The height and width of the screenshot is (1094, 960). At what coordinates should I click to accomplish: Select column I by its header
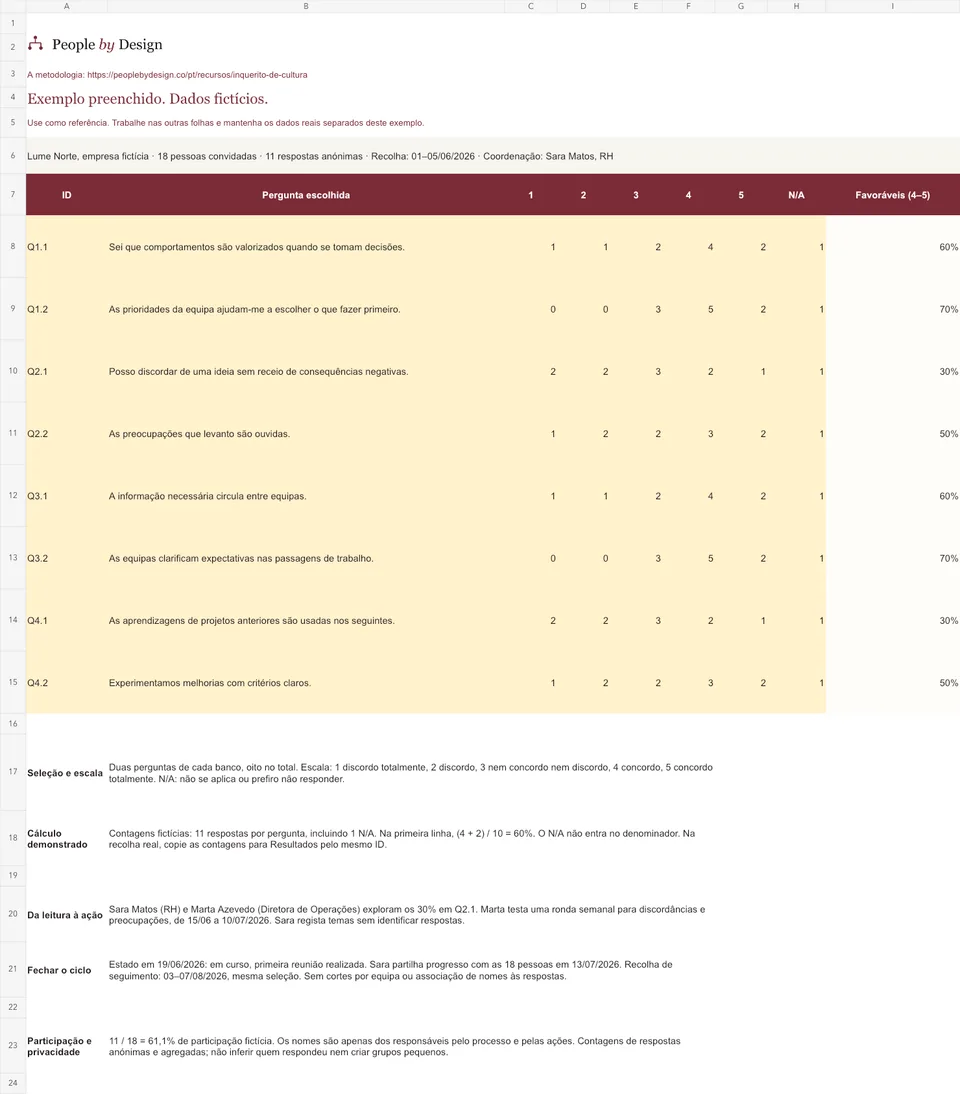(x=892, y=6)
